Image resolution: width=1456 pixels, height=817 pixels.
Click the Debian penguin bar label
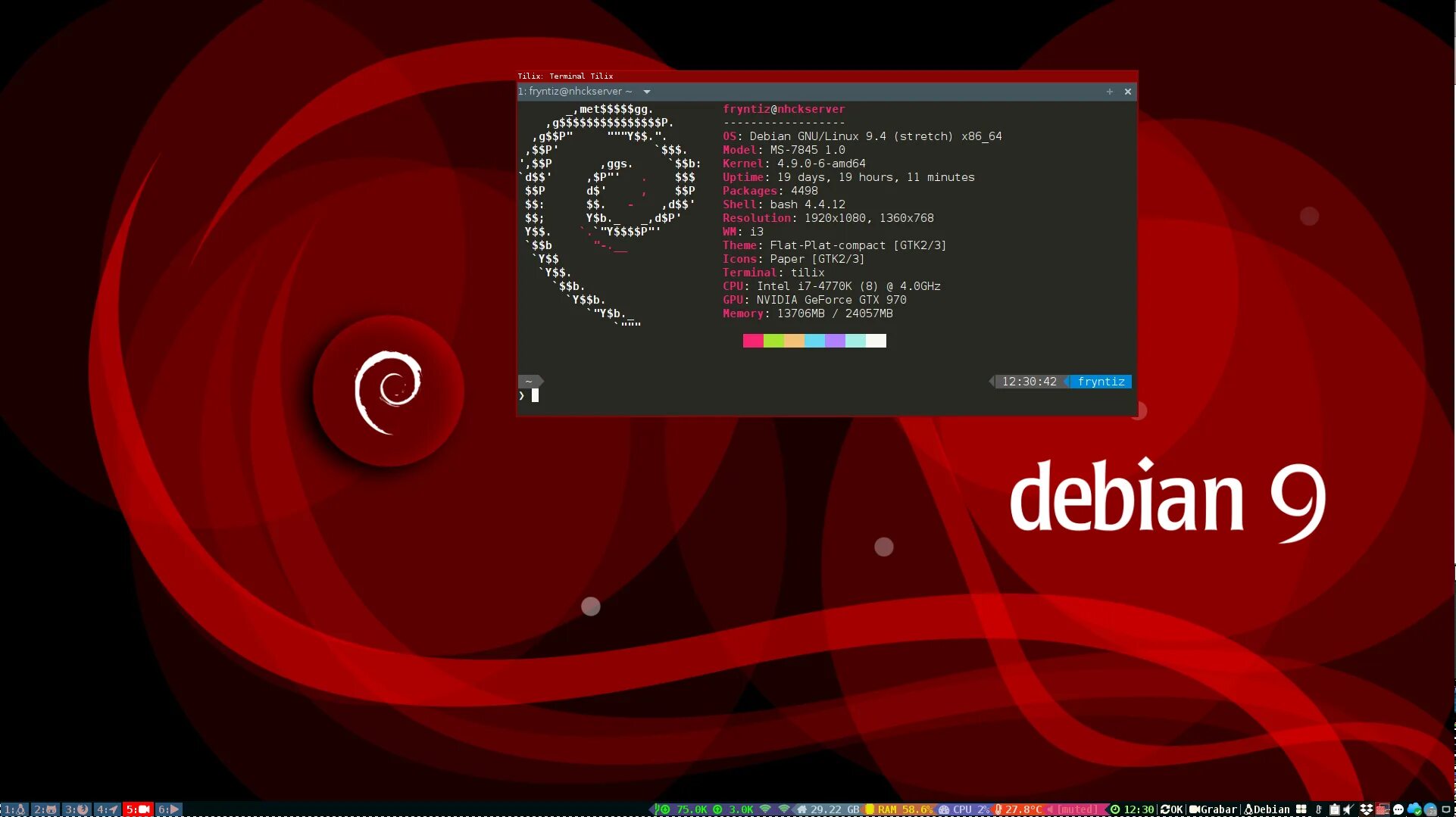1267,809
